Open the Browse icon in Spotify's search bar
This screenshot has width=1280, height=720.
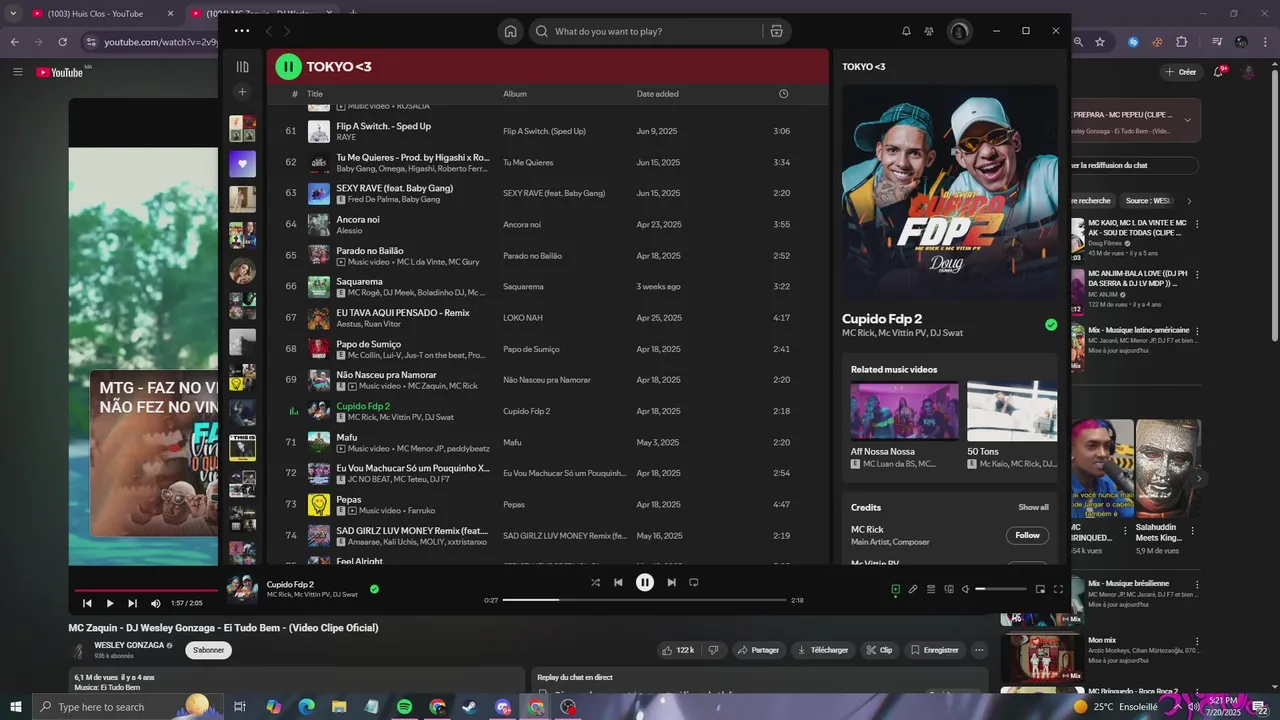coord(776,31)
